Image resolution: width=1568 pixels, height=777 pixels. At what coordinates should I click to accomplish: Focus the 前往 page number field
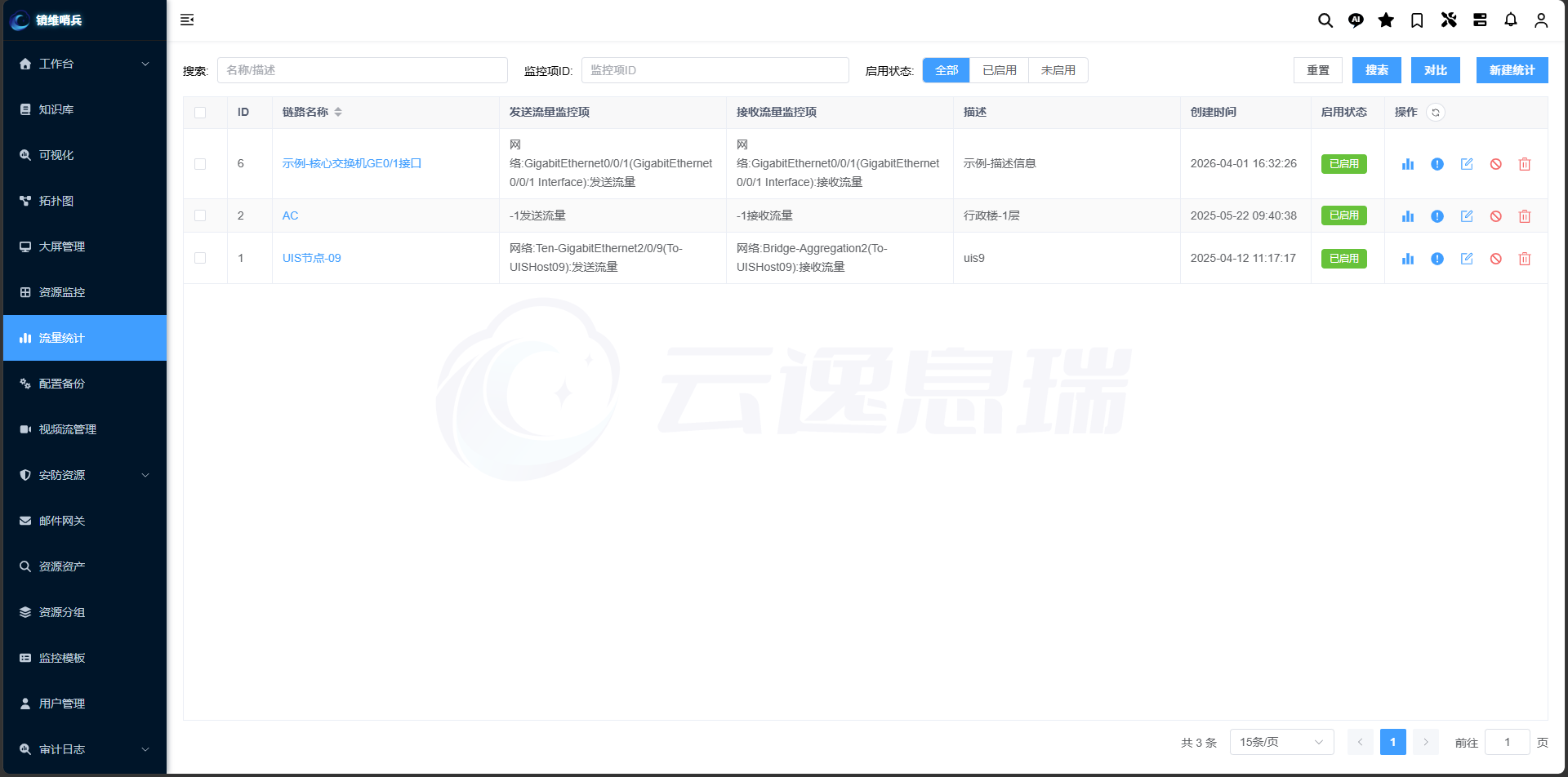(x=1508, y=742)
